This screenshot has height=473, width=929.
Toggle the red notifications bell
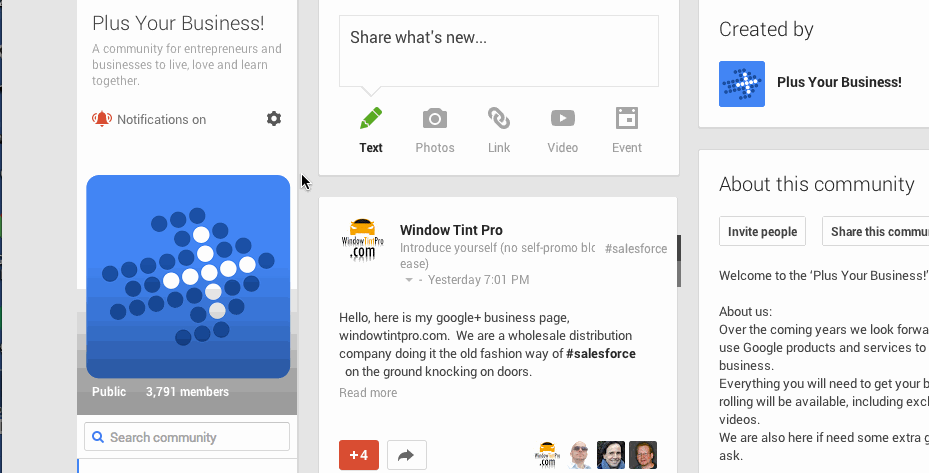point(102,119)
